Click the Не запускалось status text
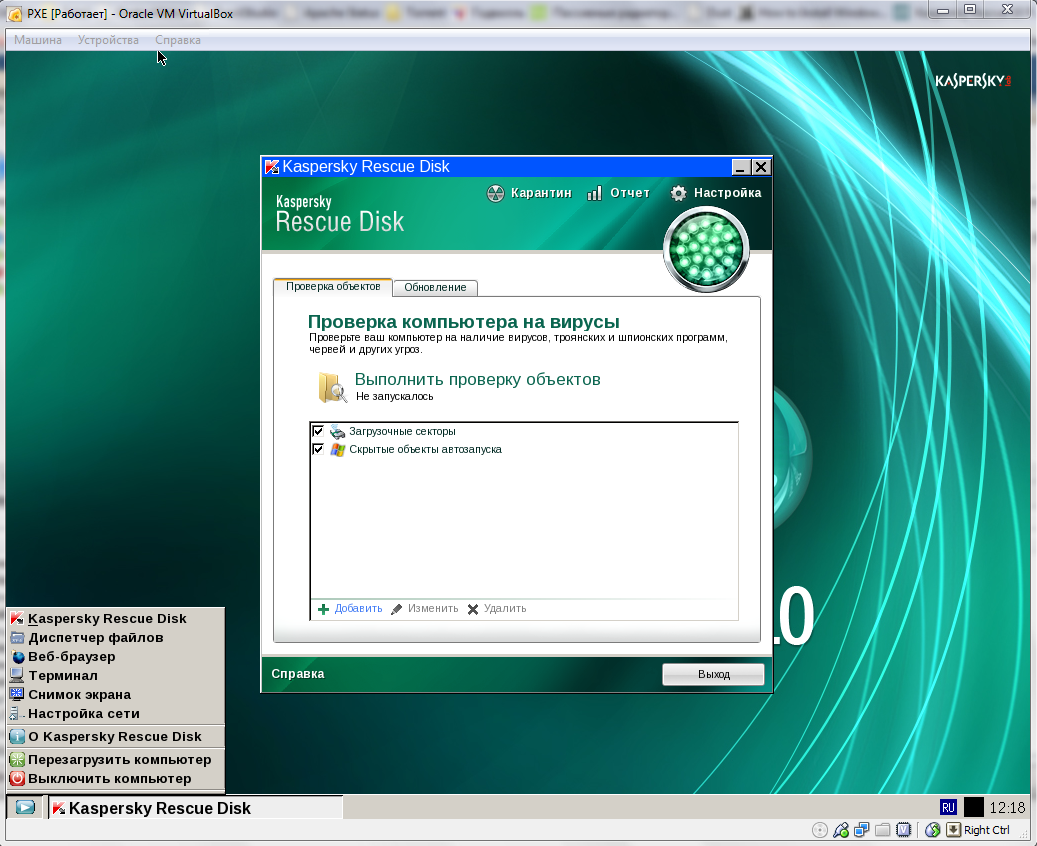The width and height of the screenshot is (1037, 846). 394,396
